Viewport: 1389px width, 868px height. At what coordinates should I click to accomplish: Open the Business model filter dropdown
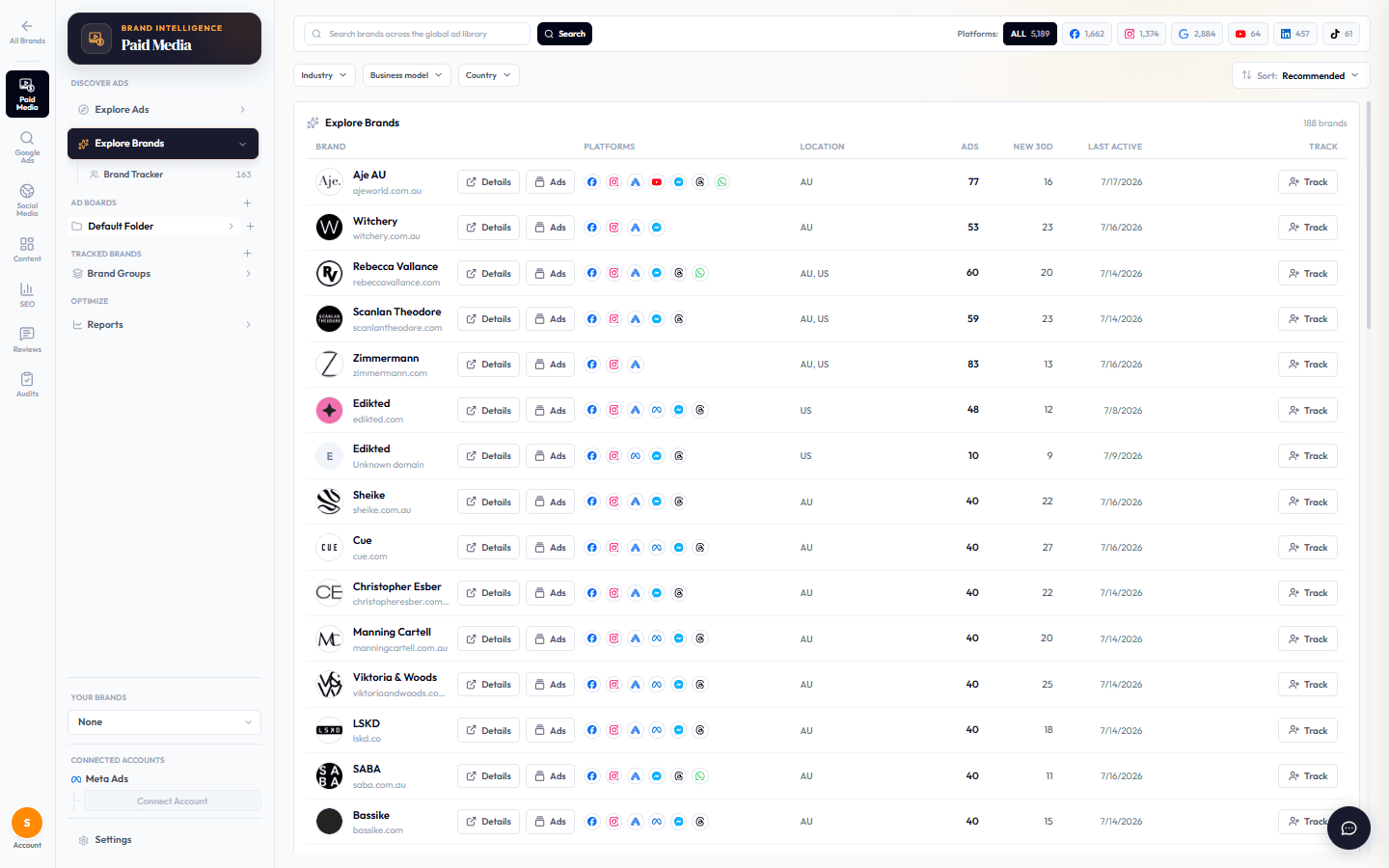[x=407, y=75]
